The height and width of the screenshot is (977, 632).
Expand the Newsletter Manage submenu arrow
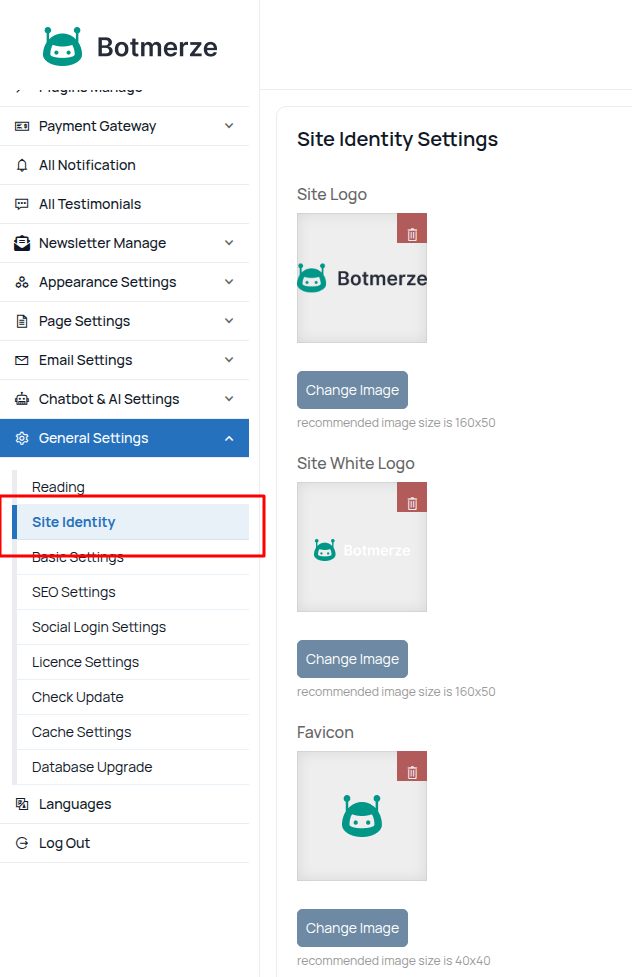point(229,243)
